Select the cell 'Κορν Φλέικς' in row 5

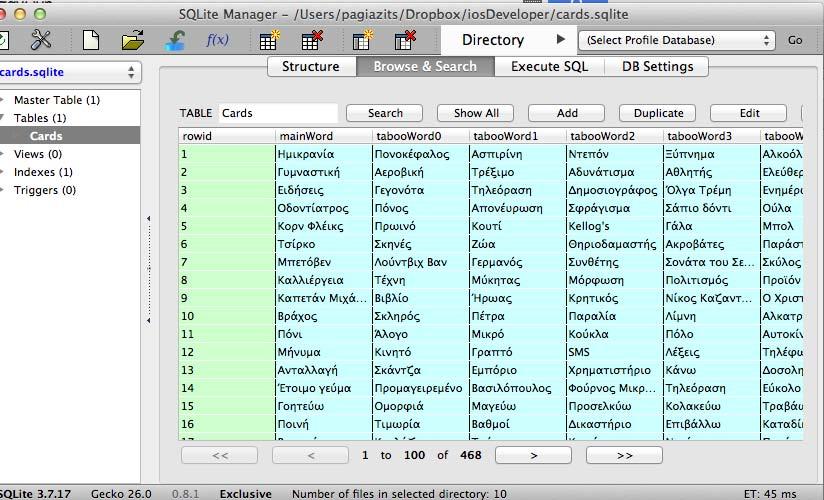coord(324,226)
